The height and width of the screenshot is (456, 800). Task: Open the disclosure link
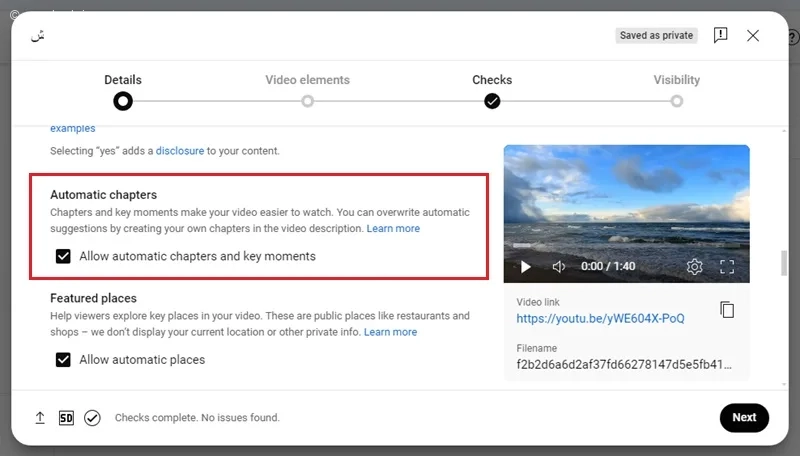[x=180, y=151]
